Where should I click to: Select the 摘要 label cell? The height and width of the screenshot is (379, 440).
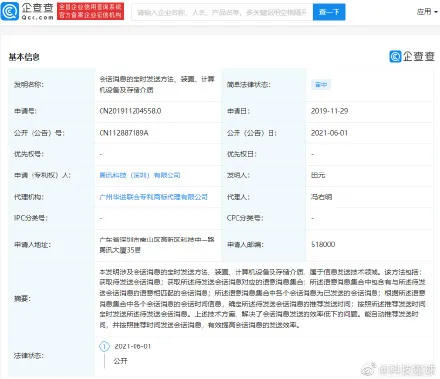click(52, 298)
